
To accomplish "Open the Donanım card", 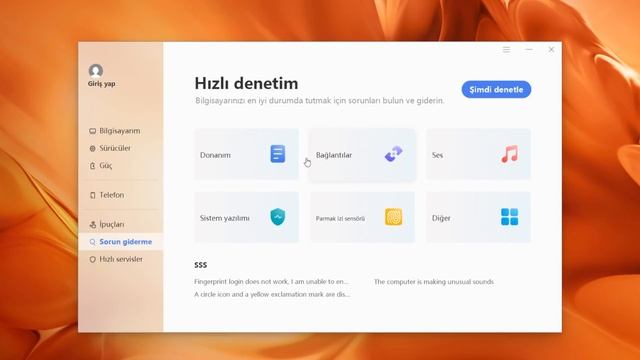I will (x=247, y=154).
